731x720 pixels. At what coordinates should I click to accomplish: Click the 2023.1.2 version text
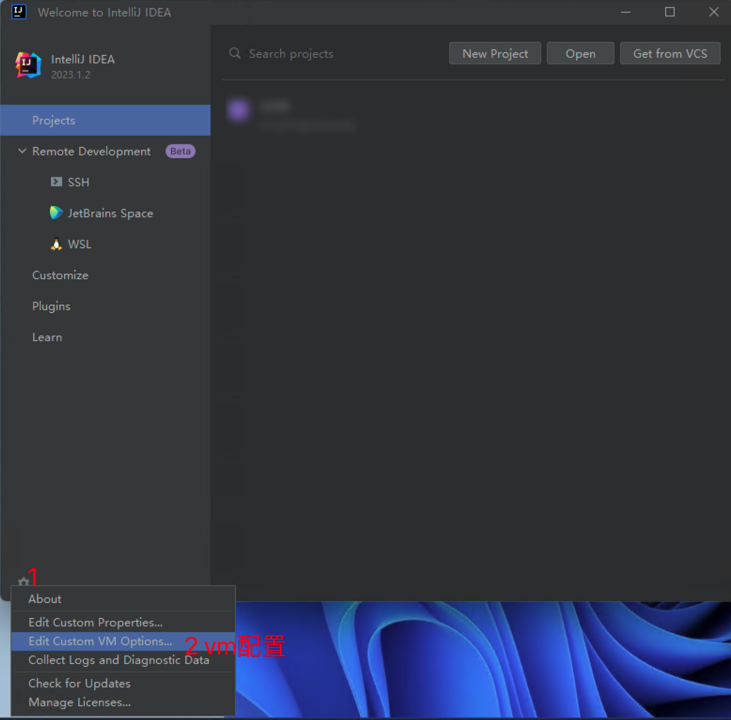[71, 75]
